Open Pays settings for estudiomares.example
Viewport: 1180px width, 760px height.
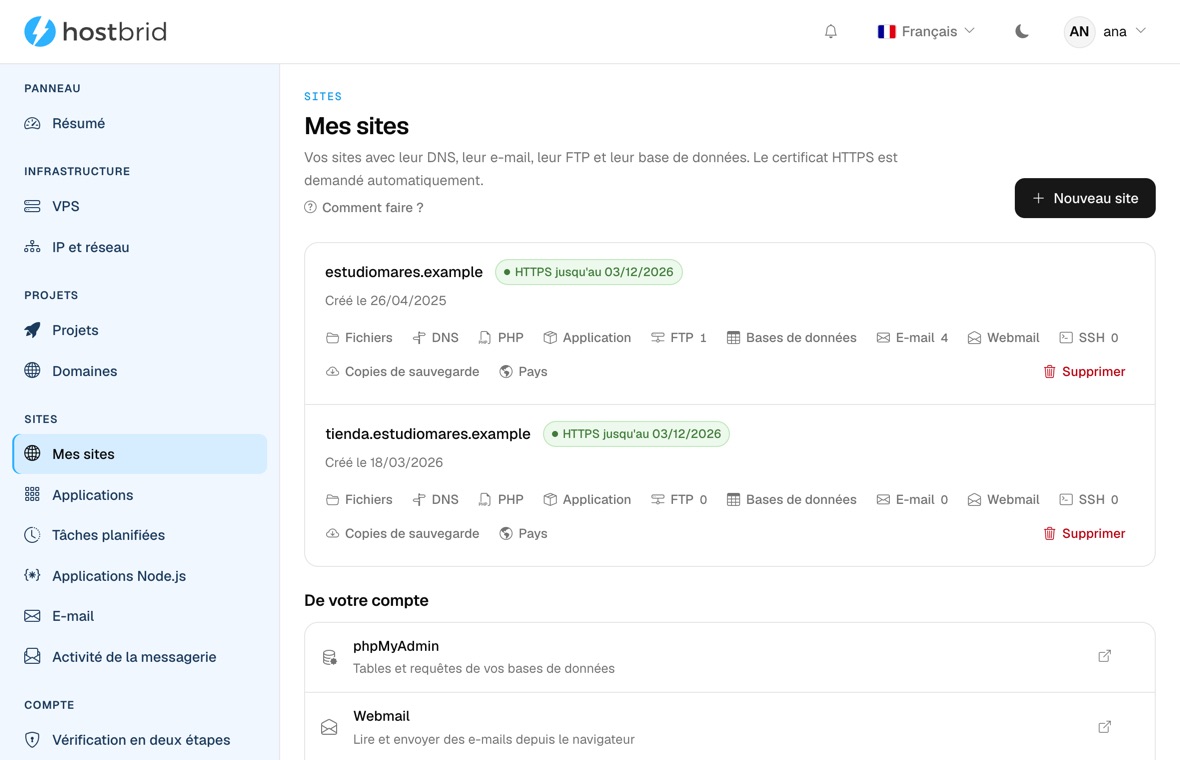point(523,372)
